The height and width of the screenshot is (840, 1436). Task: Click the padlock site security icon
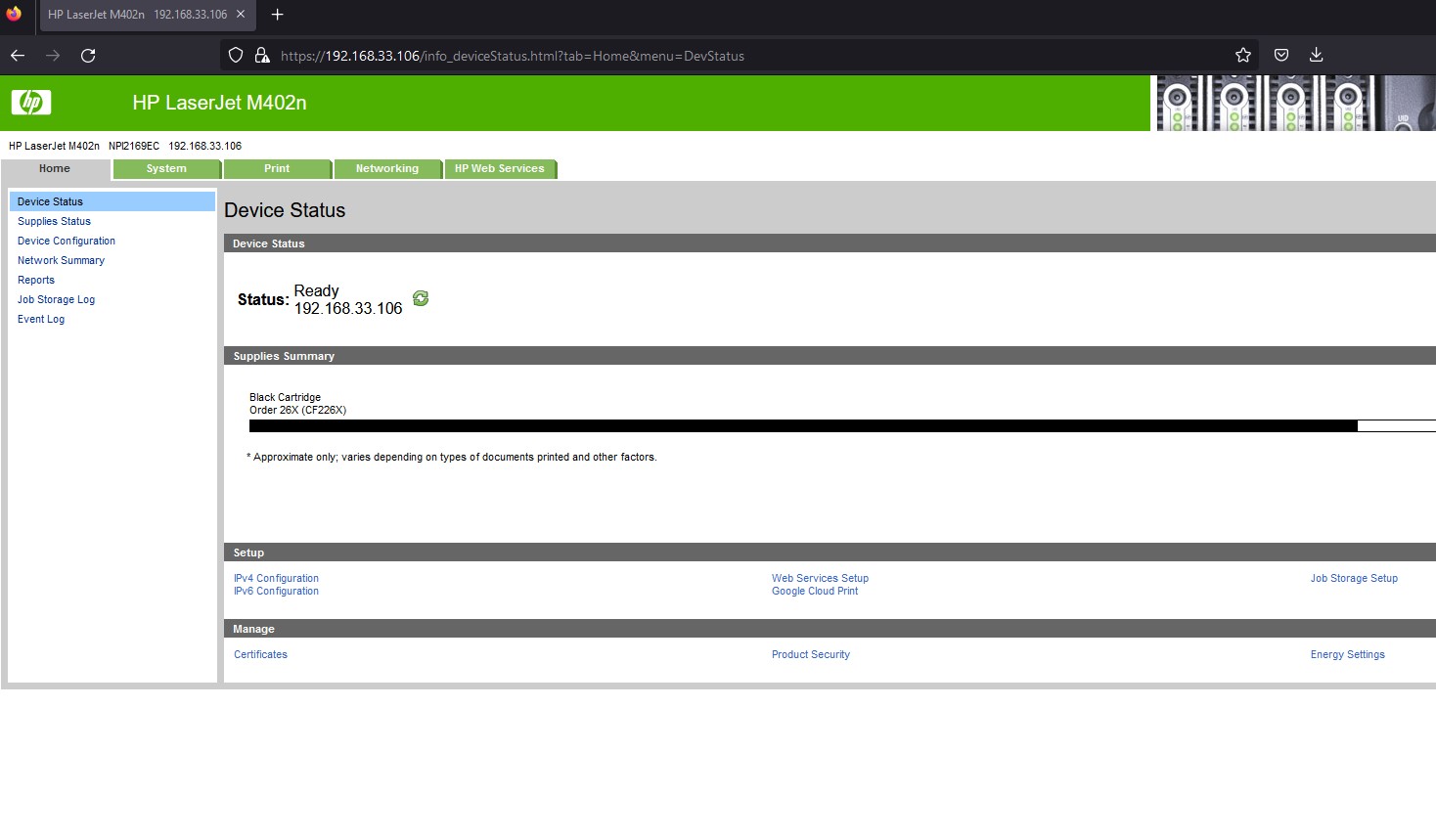tap(262, 56)
